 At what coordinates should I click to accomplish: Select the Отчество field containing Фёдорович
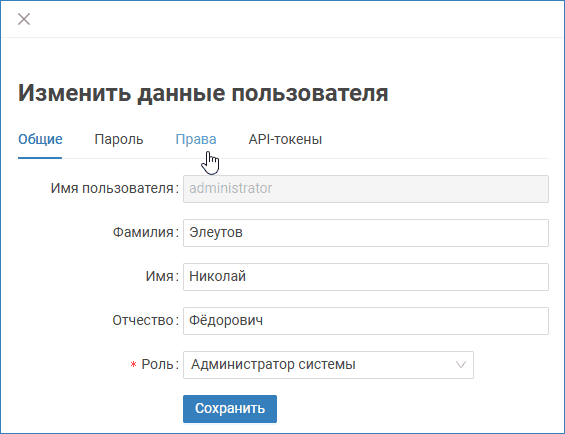pyautogui.click(x=366, y=321)
